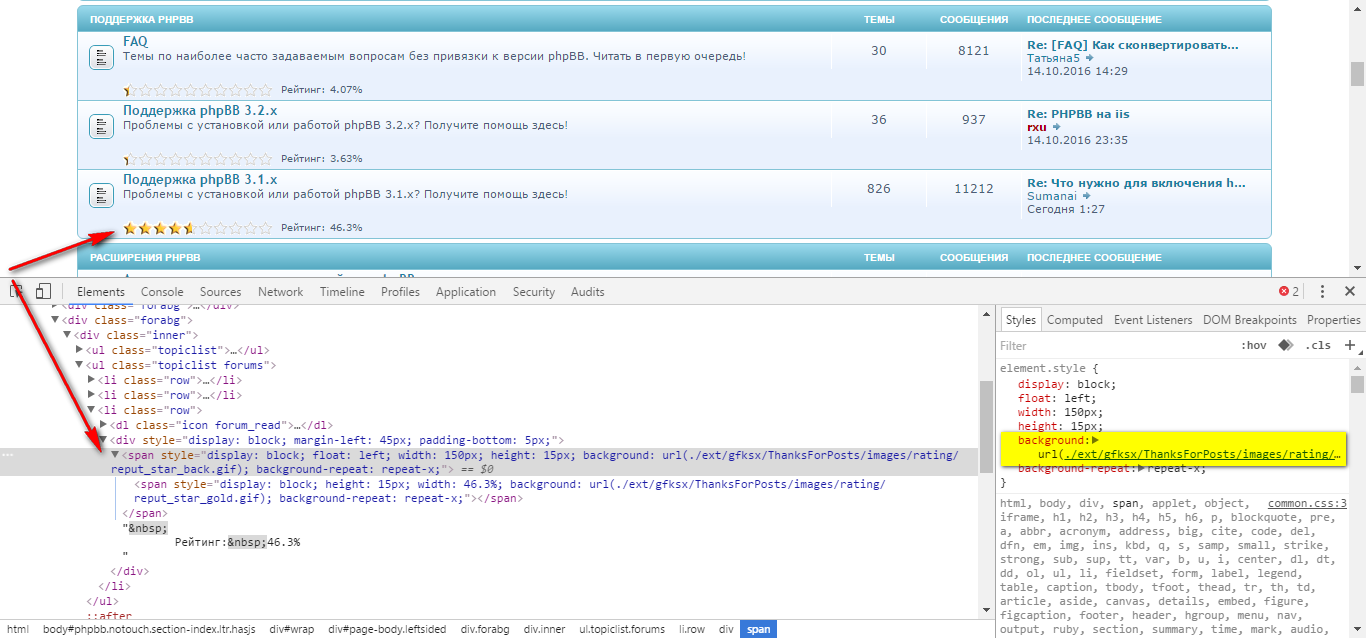Open Sumanai's user profile link
Screen dimensions: 1366x638
[1052, 196]
